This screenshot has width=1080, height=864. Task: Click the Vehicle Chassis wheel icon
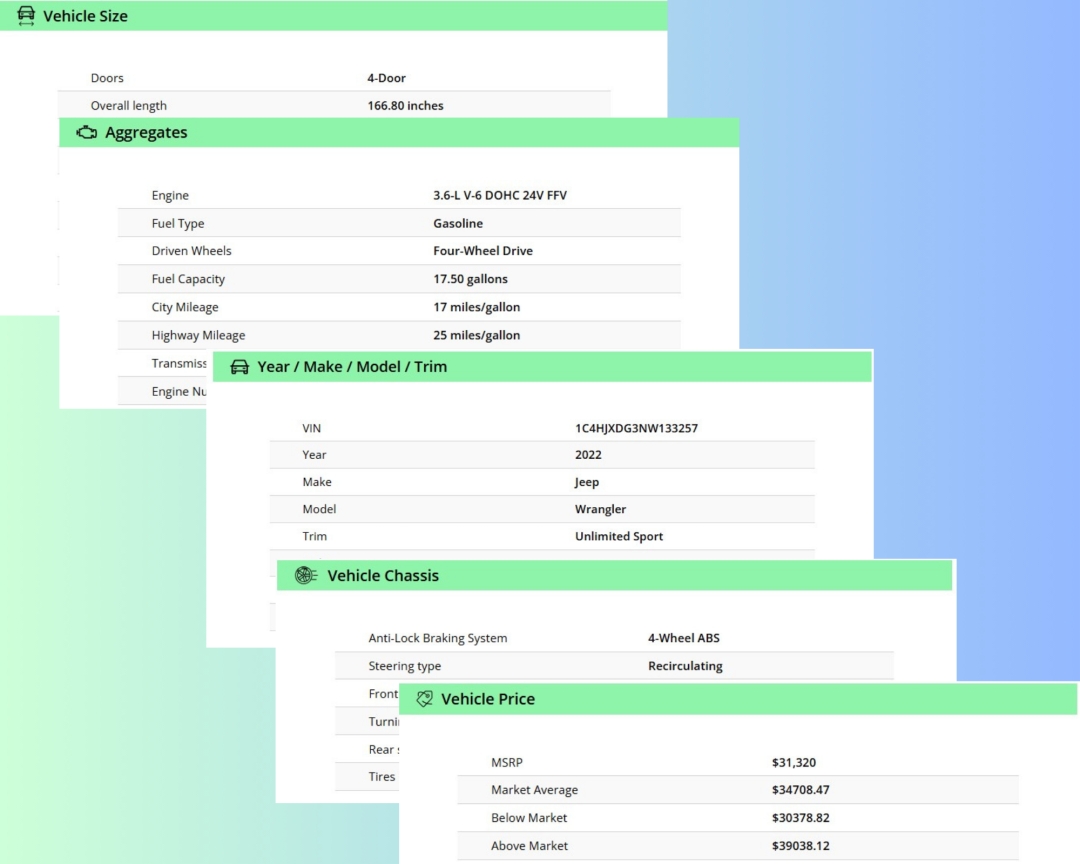tap(305, 576)
